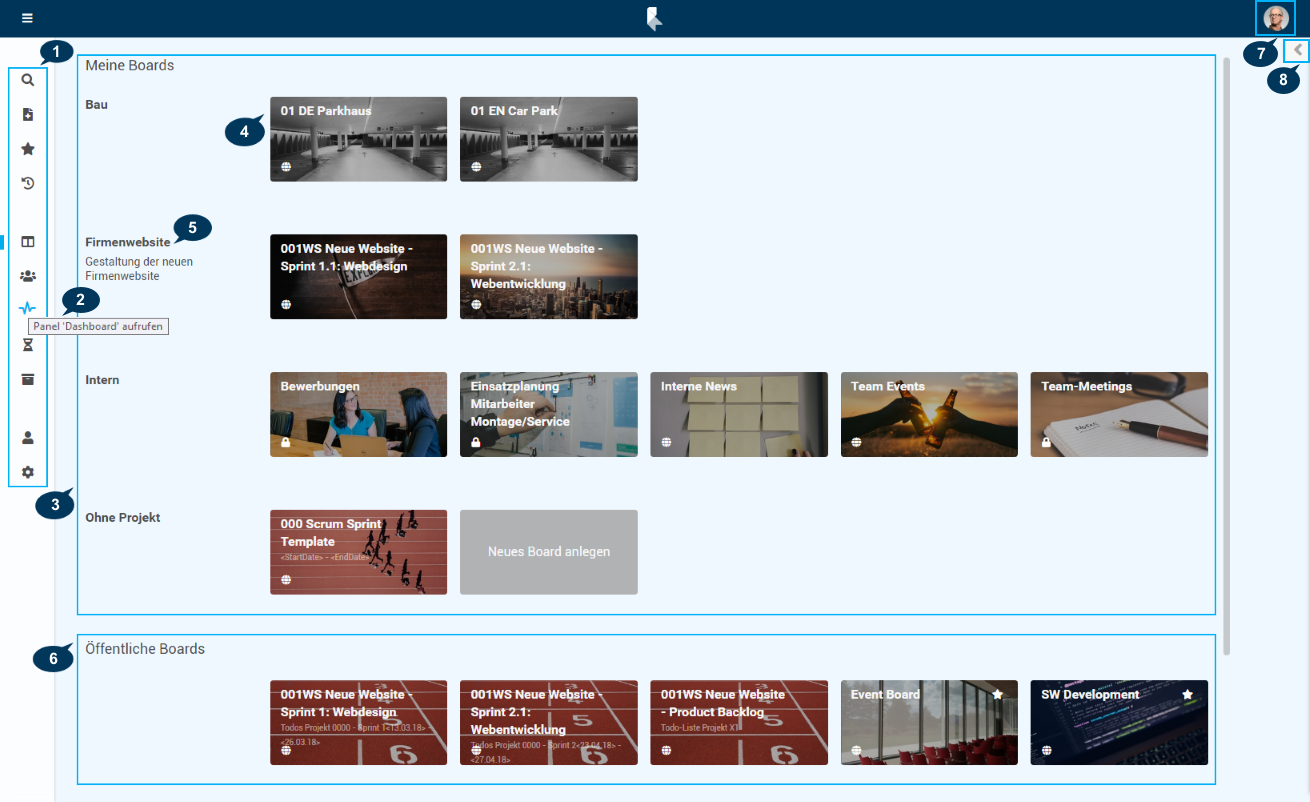Click the hourglass icon in sidebar
The width and height of the screenshot is (1310, 802).
point(28,345)
